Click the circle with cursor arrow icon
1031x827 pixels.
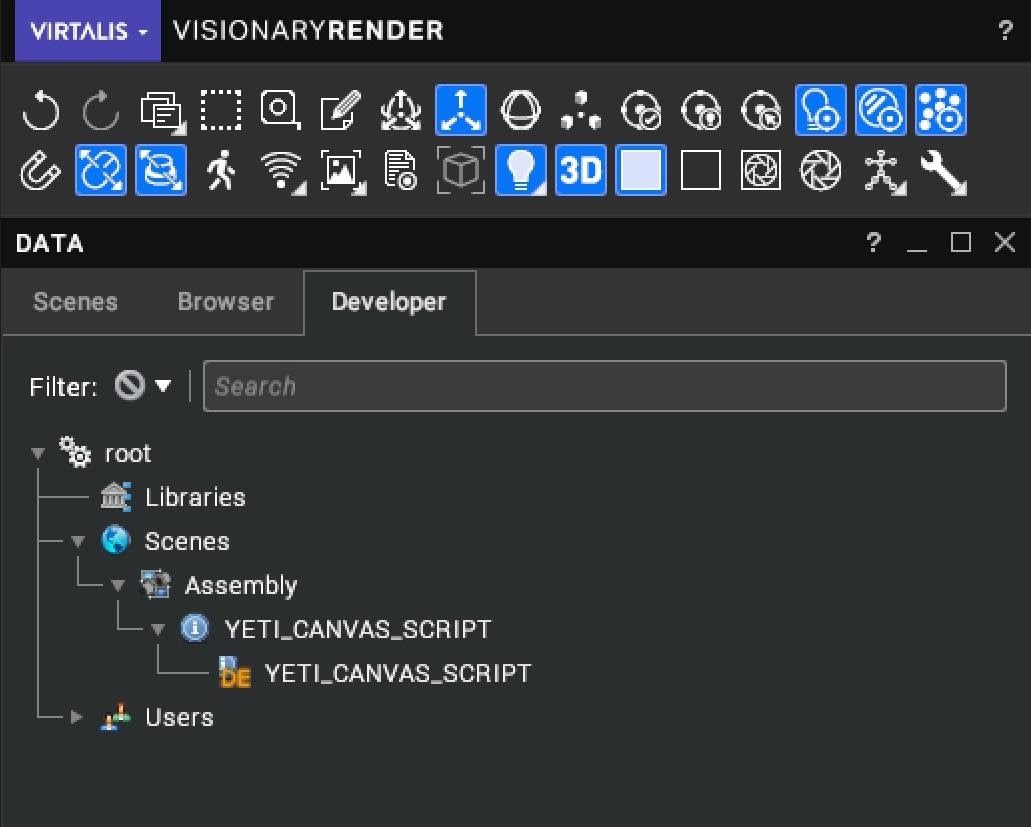tap(761, 110)
